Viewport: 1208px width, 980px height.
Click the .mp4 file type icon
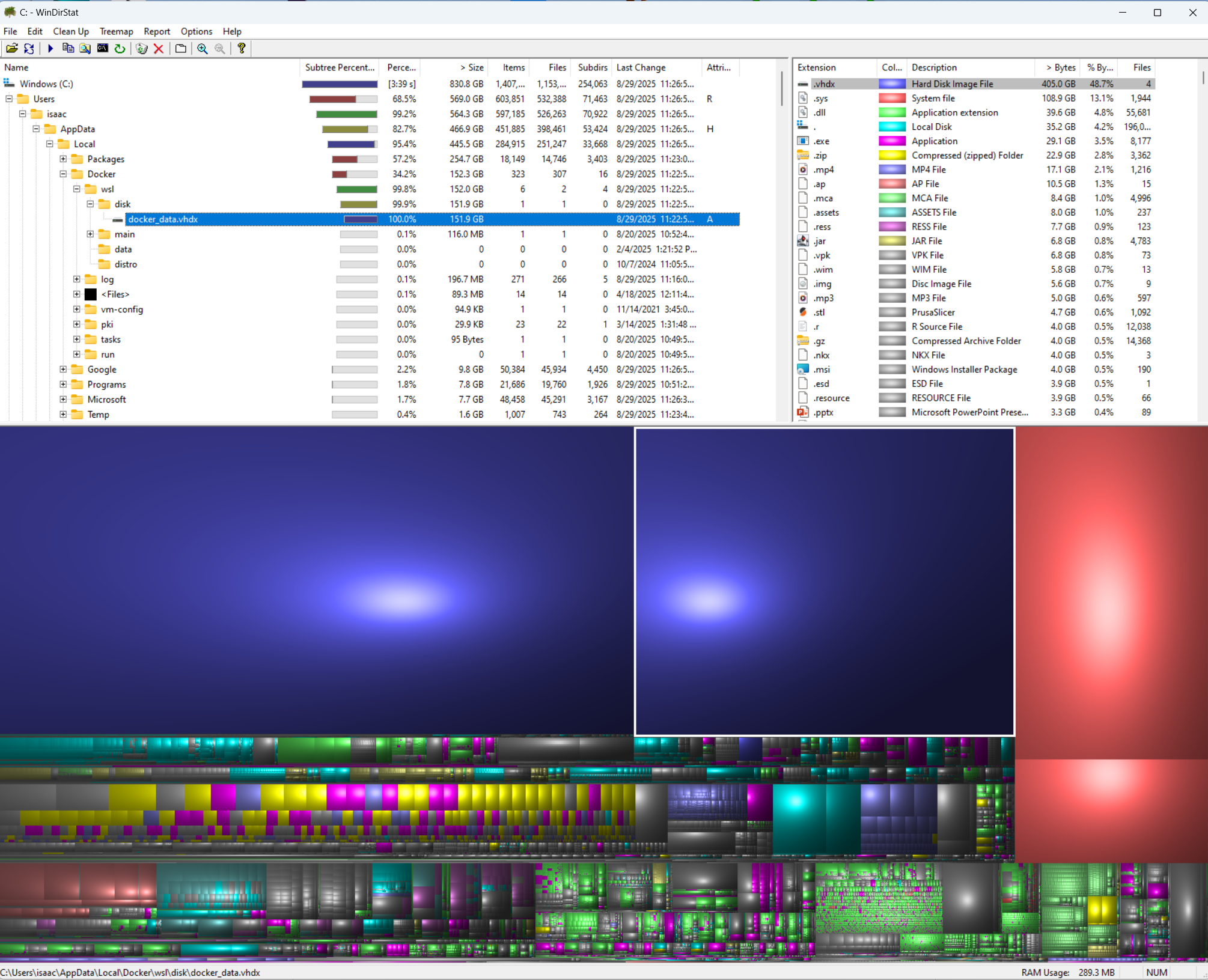pos(803,169)
